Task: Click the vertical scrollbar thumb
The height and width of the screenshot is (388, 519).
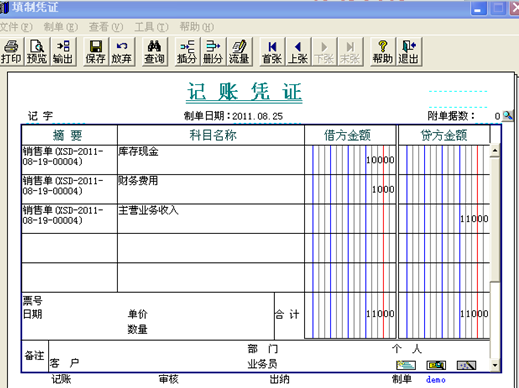Action: [x=495, y=219]
